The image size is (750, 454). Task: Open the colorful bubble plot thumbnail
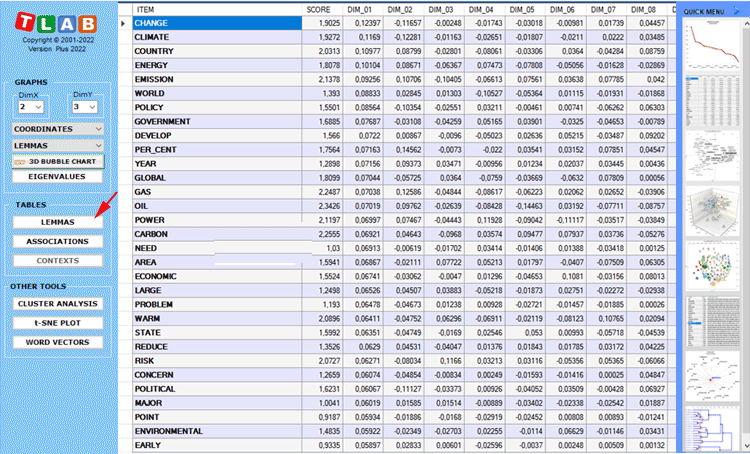click(x=712, y=266)
